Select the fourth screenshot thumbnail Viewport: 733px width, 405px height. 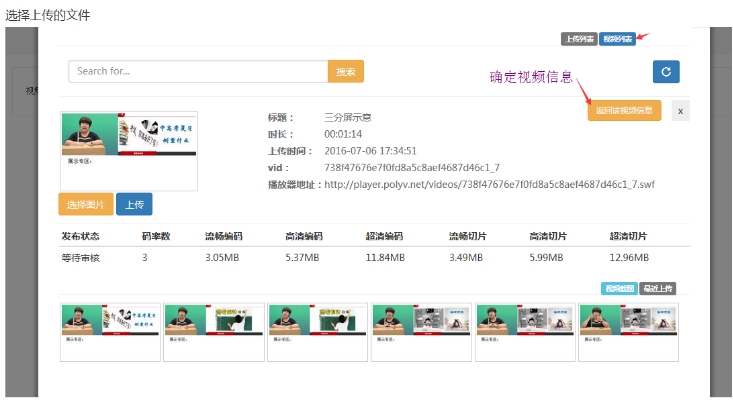421,332
